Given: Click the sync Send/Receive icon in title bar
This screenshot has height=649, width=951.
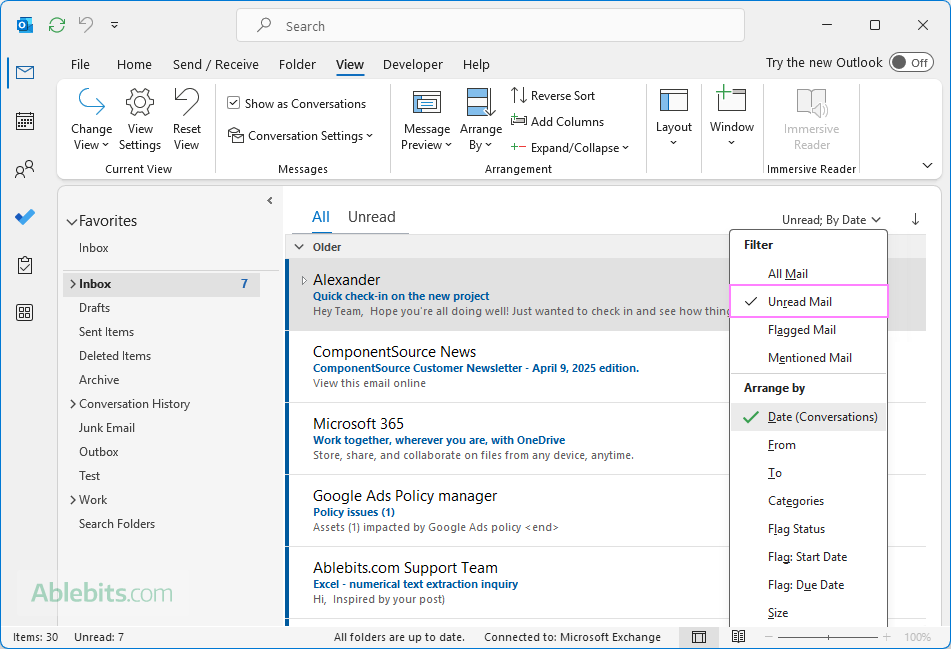Looking at the screenshot, I should pyautogui.click(x=57, y=25).
